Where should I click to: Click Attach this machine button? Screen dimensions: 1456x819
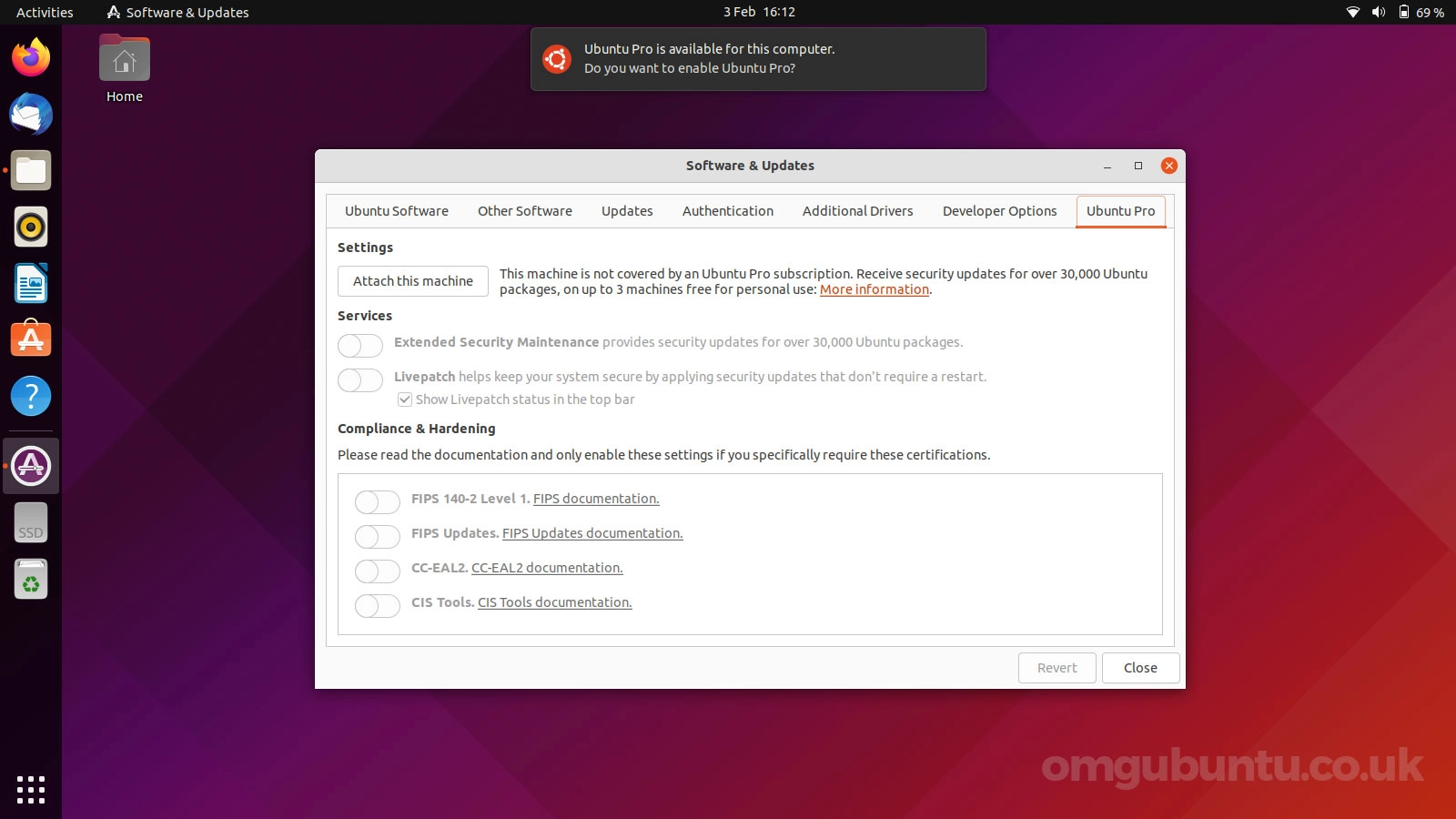pos(413,281)
